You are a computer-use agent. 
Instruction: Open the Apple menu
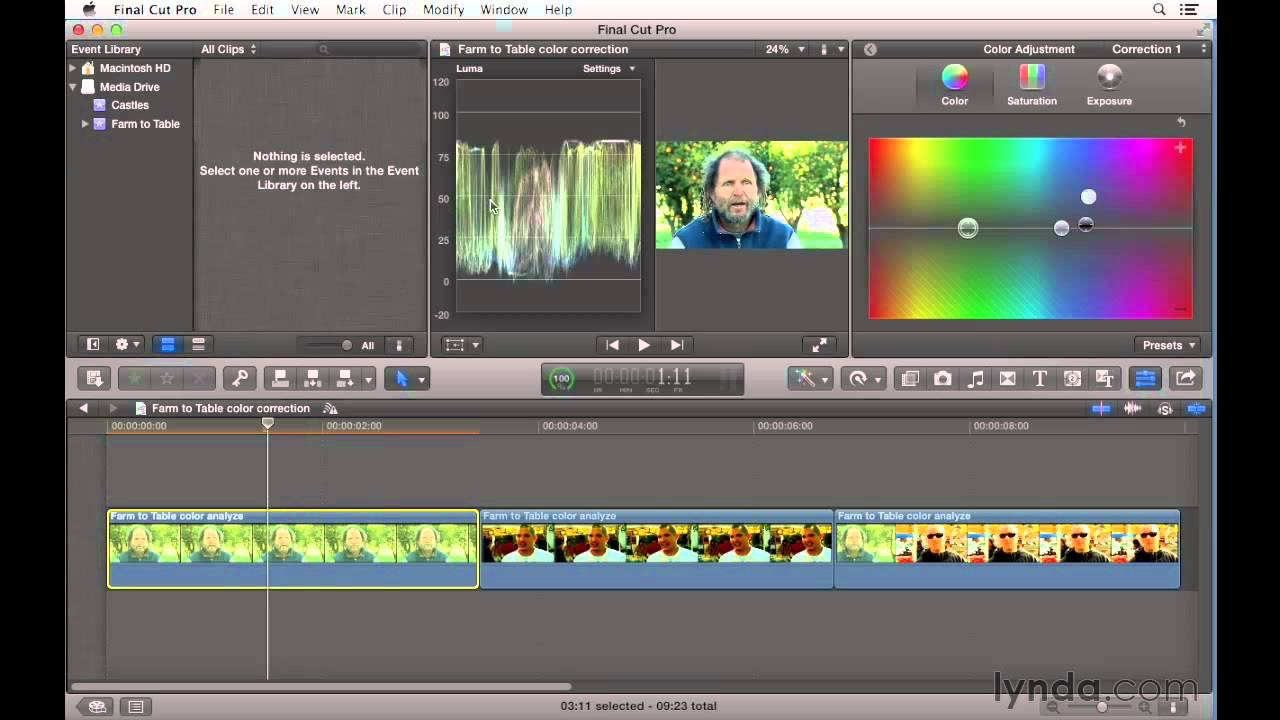87,10
